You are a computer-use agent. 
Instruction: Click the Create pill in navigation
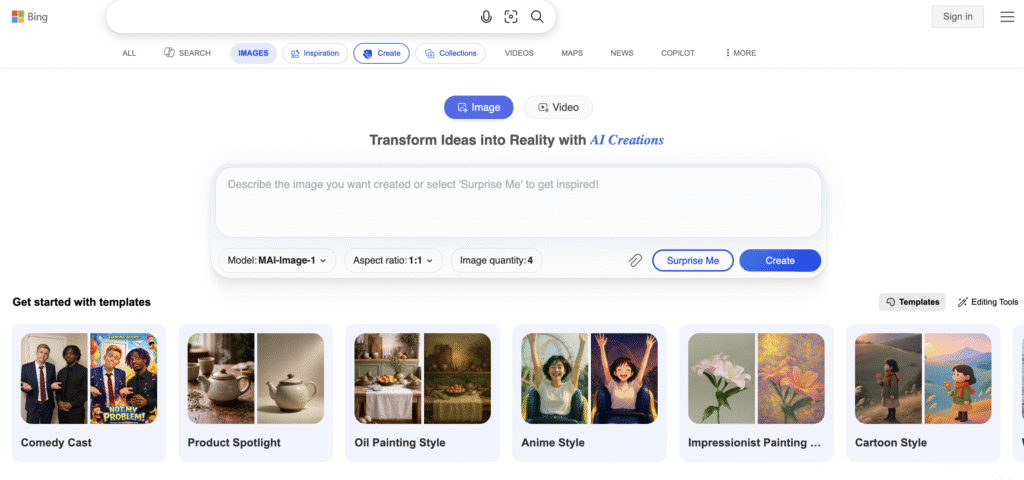point(381,53)
